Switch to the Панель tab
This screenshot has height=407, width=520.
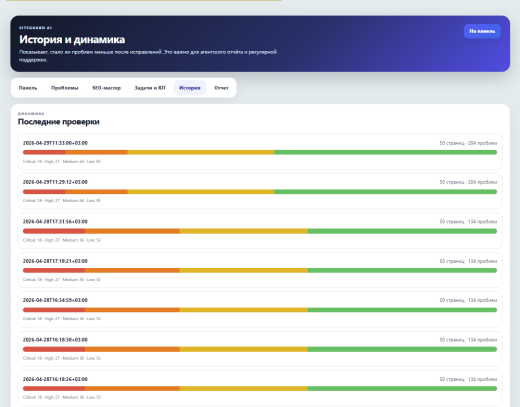click(x=28, y=88)
